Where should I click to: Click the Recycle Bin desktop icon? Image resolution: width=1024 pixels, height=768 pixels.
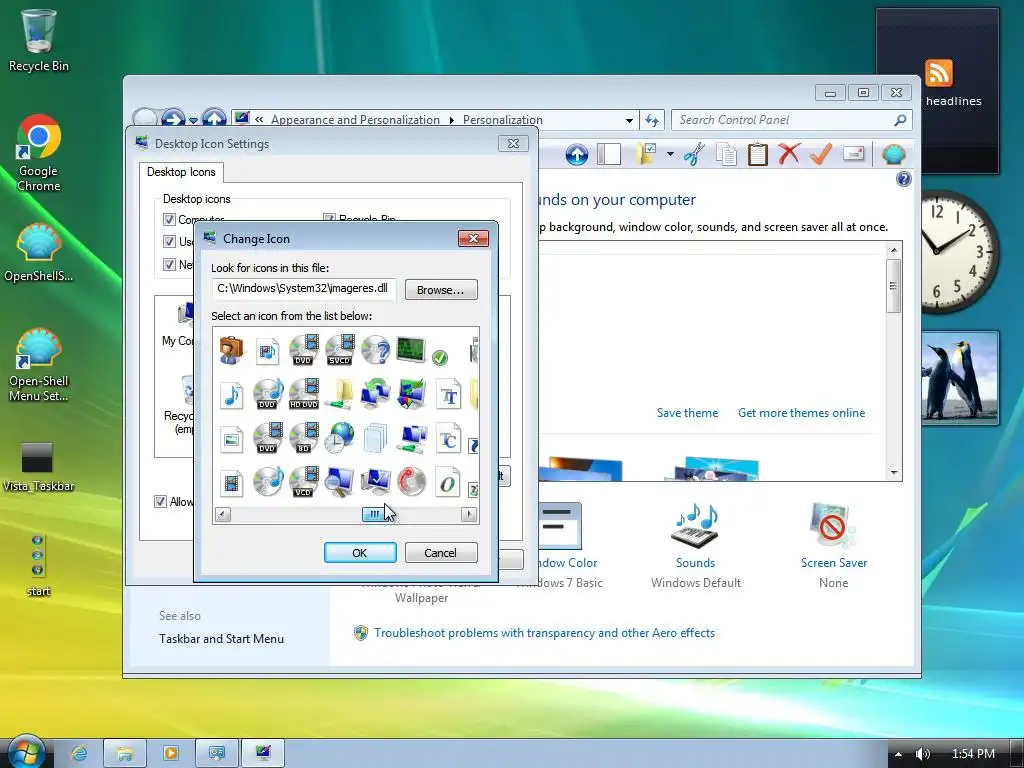tap(39, 41)
